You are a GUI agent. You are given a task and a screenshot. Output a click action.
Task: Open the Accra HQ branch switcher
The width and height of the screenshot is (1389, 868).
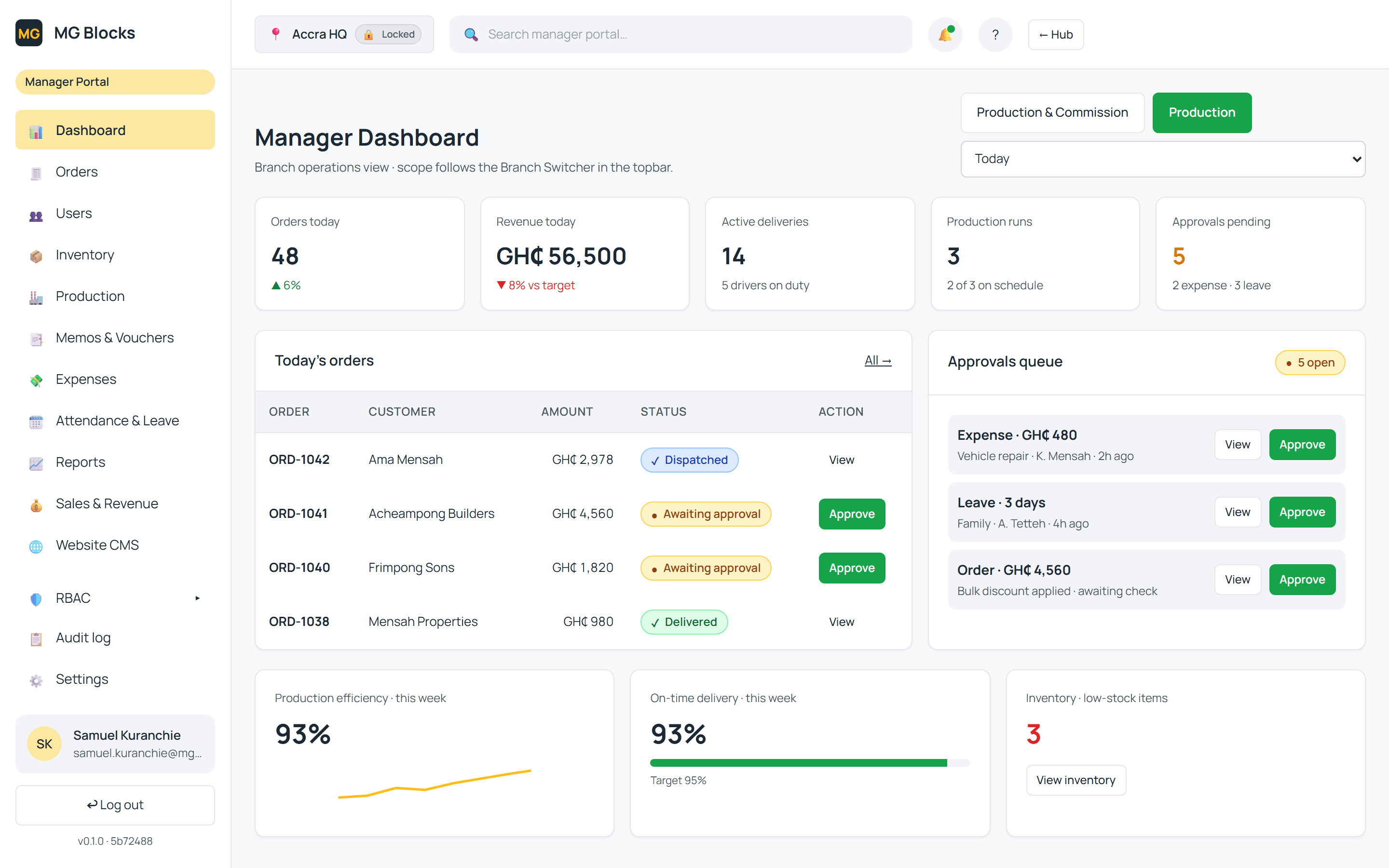[344, 34]
